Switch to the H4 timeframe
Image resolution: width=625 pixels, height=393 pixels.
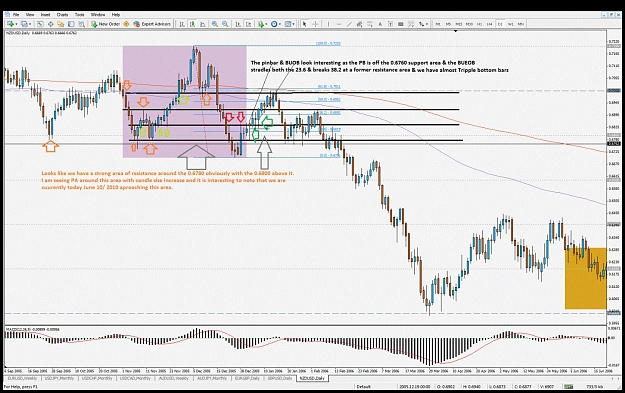(x=490, y=24)
